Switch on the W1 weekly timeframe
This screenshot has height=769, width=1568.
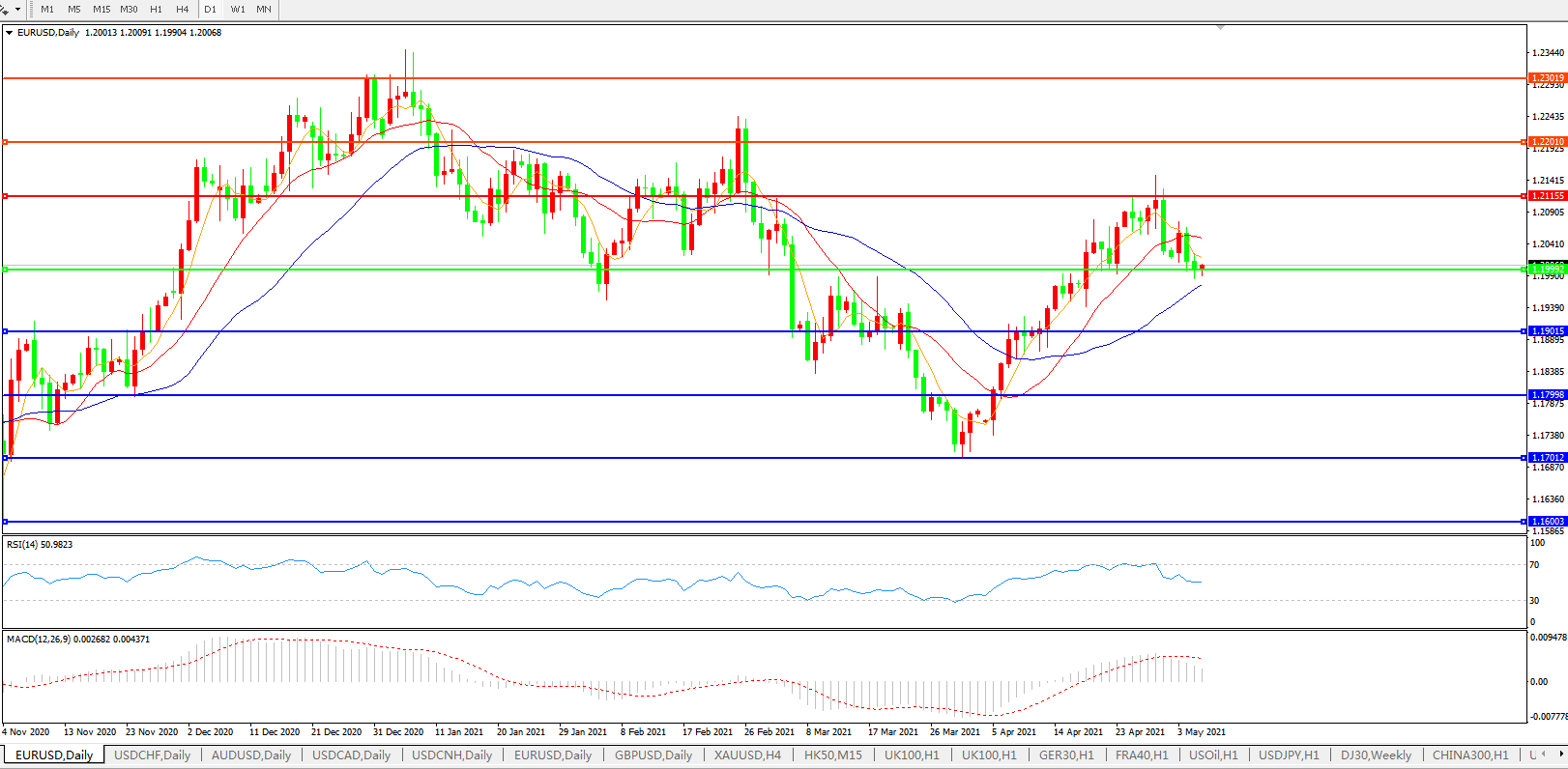pyautogui.click(x=238, y=9)
